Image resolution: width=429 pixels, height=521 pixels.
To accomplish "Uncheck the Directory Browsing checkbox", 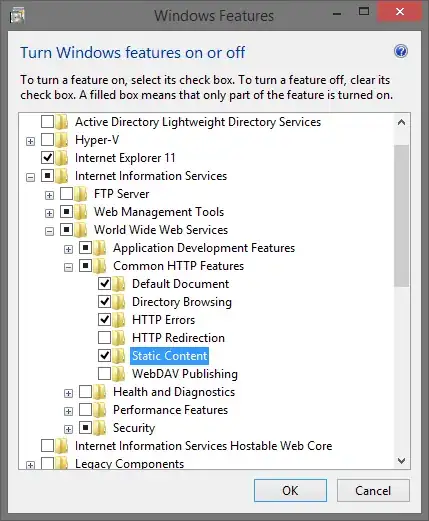I will (104, 302).
